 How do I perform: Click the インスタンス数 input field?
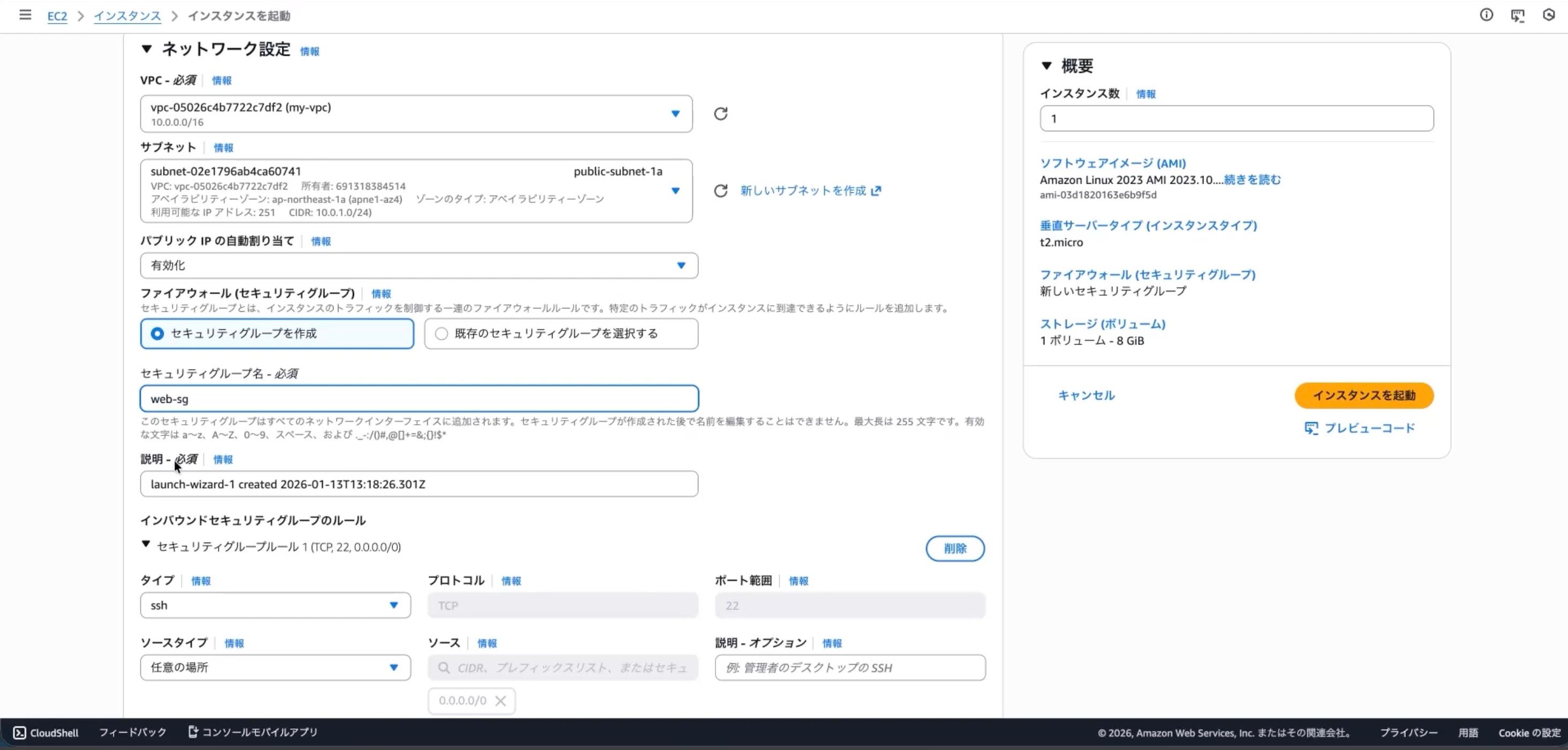[x=1235, y=118]
